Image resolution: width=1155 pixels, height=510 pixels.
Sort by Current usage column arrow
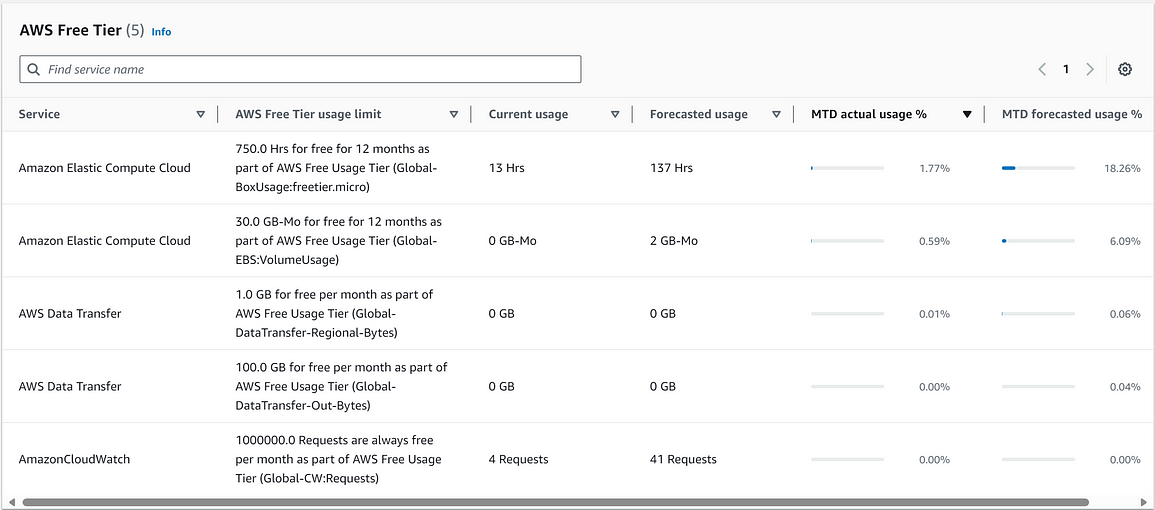[615, 114]
